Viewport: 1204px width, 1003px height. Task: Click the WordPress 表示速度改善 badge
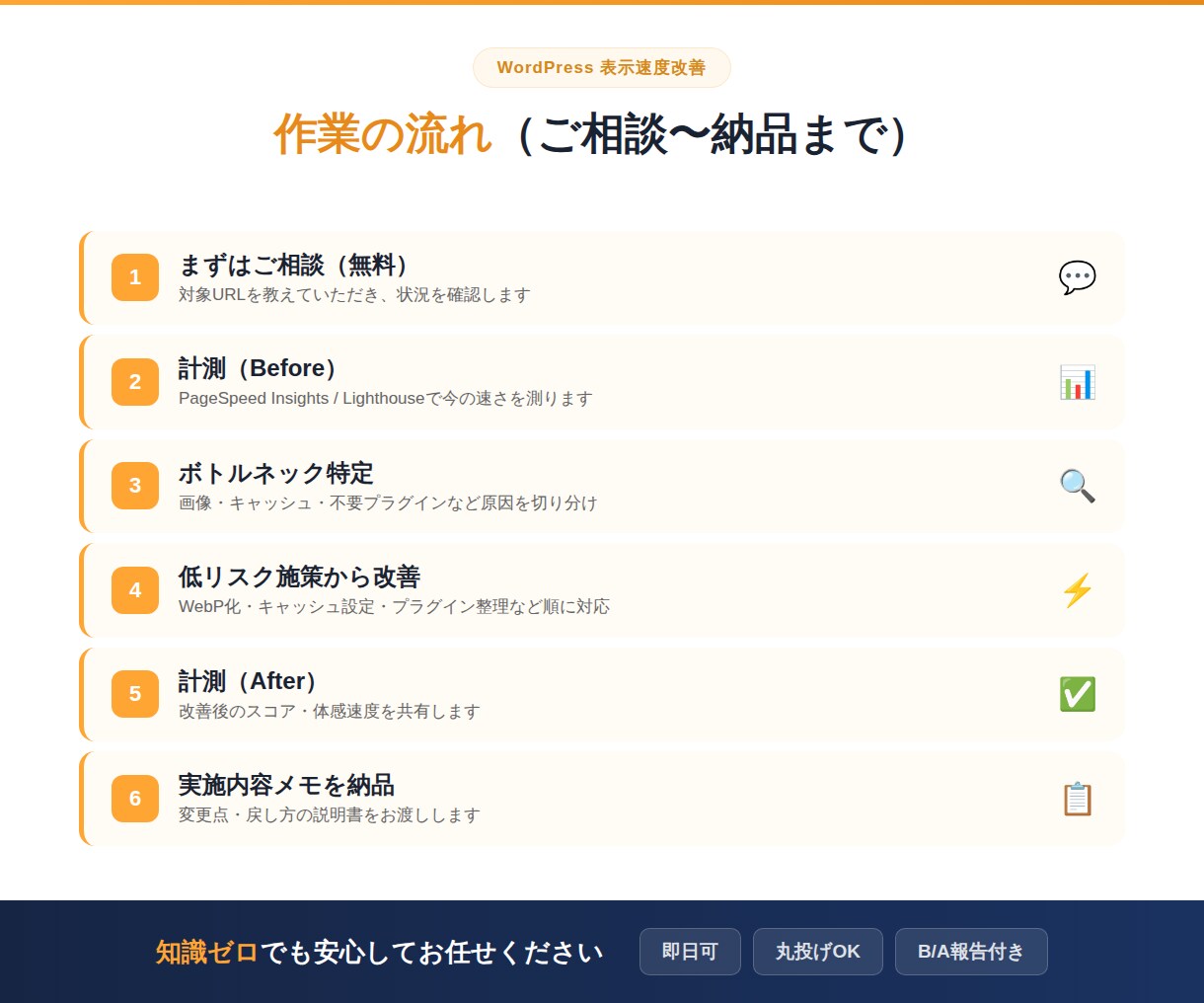[602, 68]
